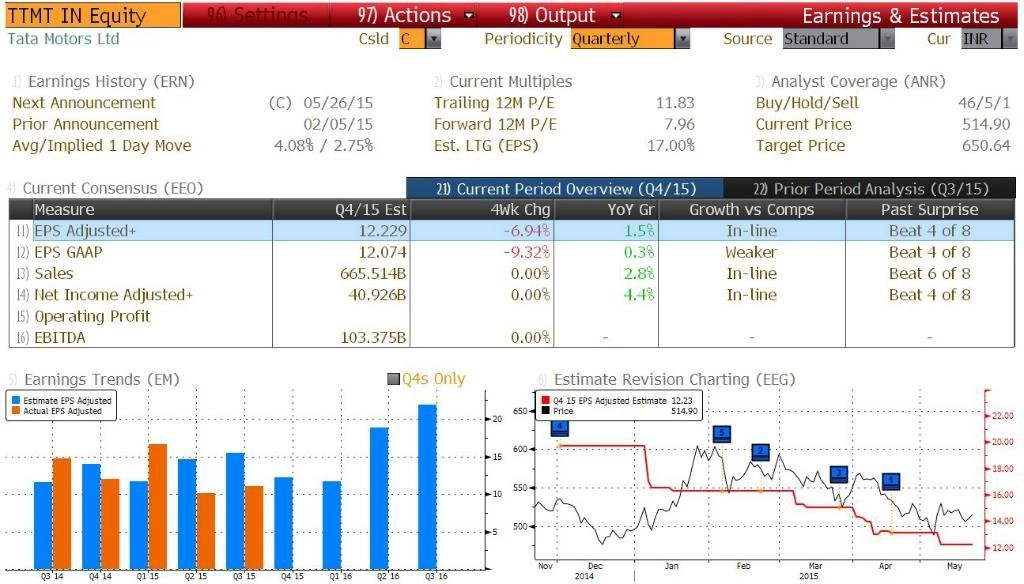The image size is (1024, 584).
Task: Click the Tata Motors Ltd company name
Action: 63,39
